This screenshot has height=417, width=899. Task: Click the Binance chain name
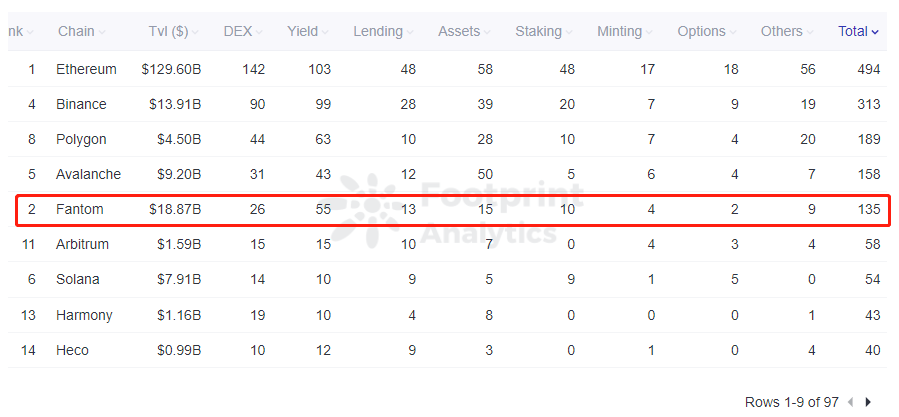point(81,104)
